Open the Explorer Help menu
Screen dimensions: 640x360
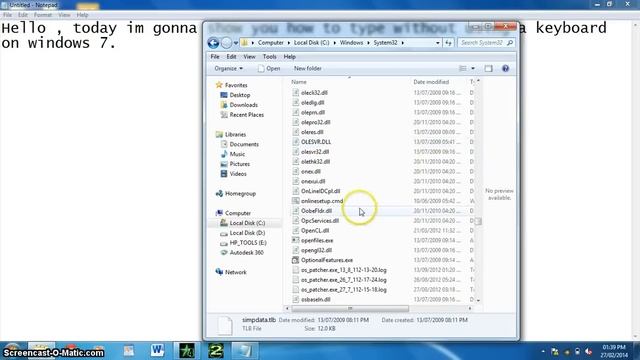point(289,57)
